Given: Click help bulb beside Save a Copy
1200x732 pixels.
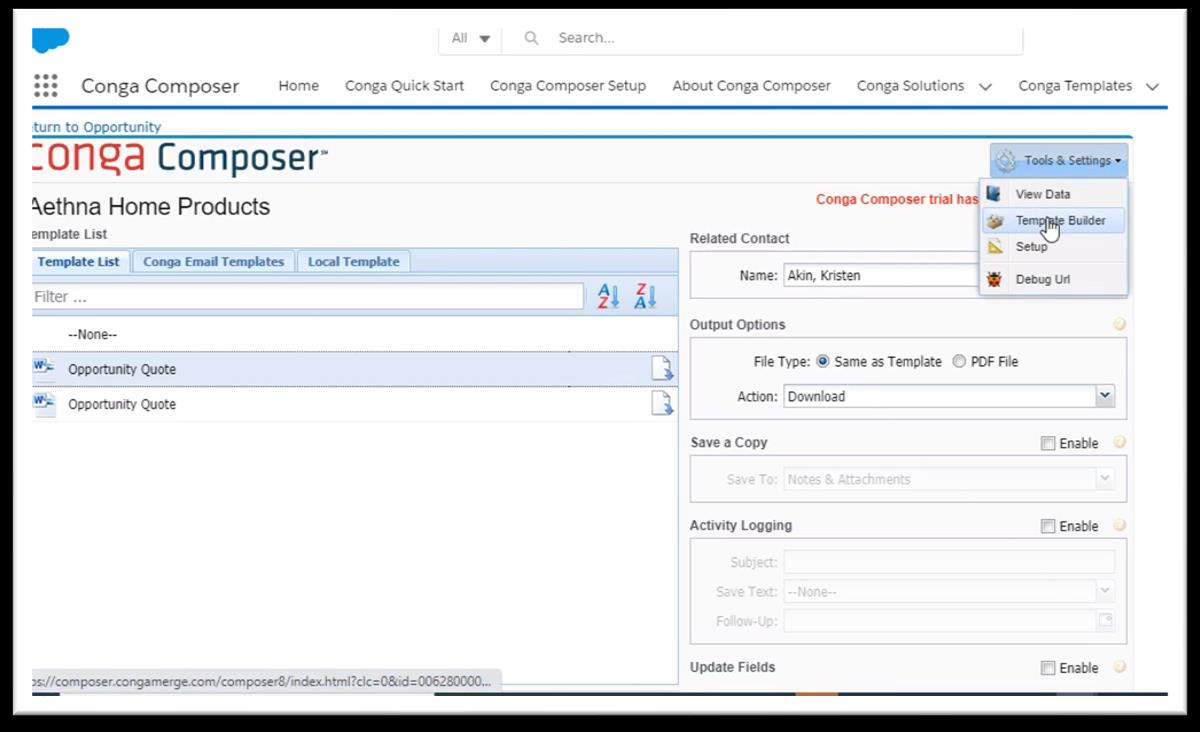Looking at the screenshot, I should 1120,442.
